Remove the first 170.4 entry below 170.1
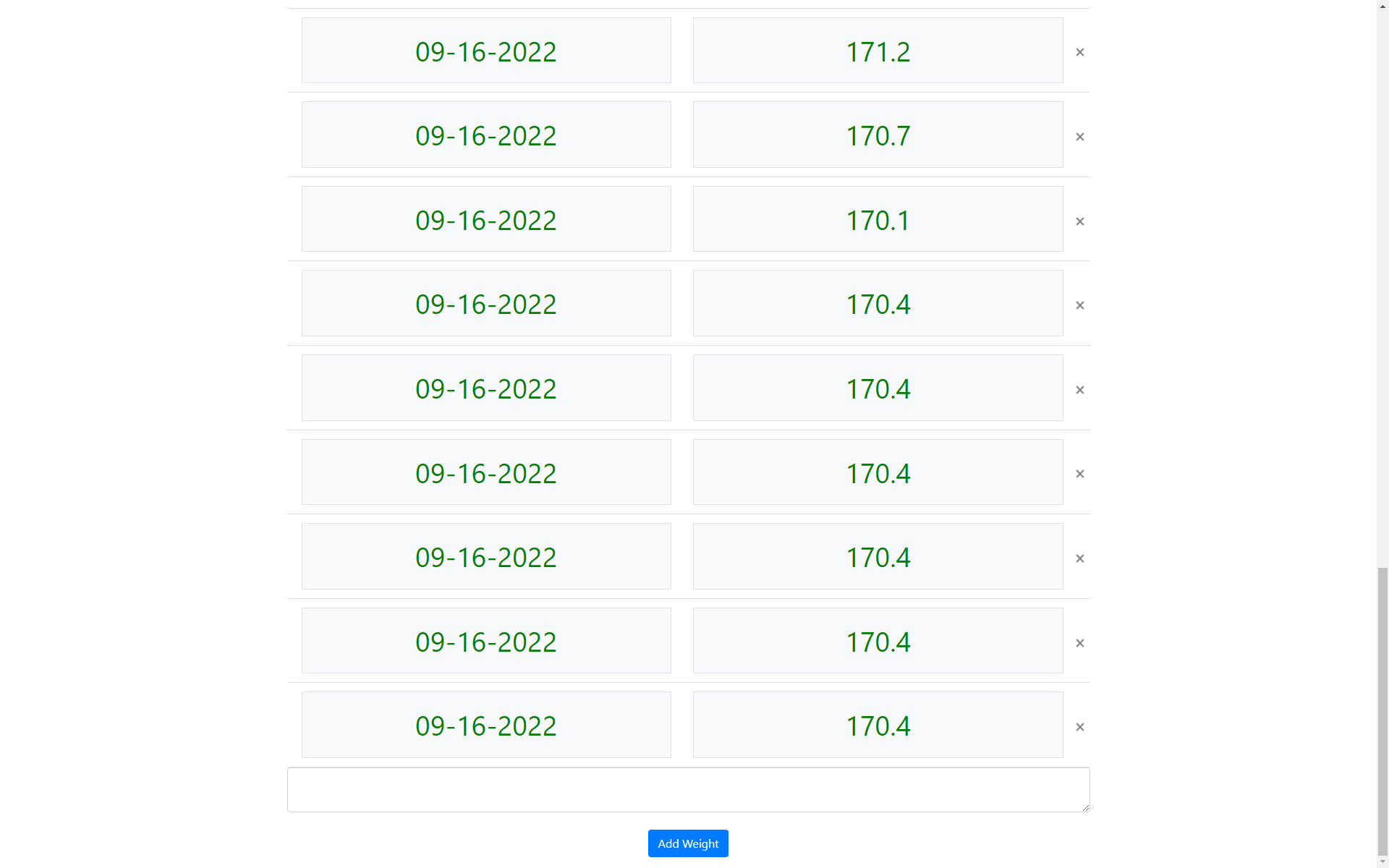Image resolution: width=1389 pixels, height=868 pixels. pos(1079,305)
